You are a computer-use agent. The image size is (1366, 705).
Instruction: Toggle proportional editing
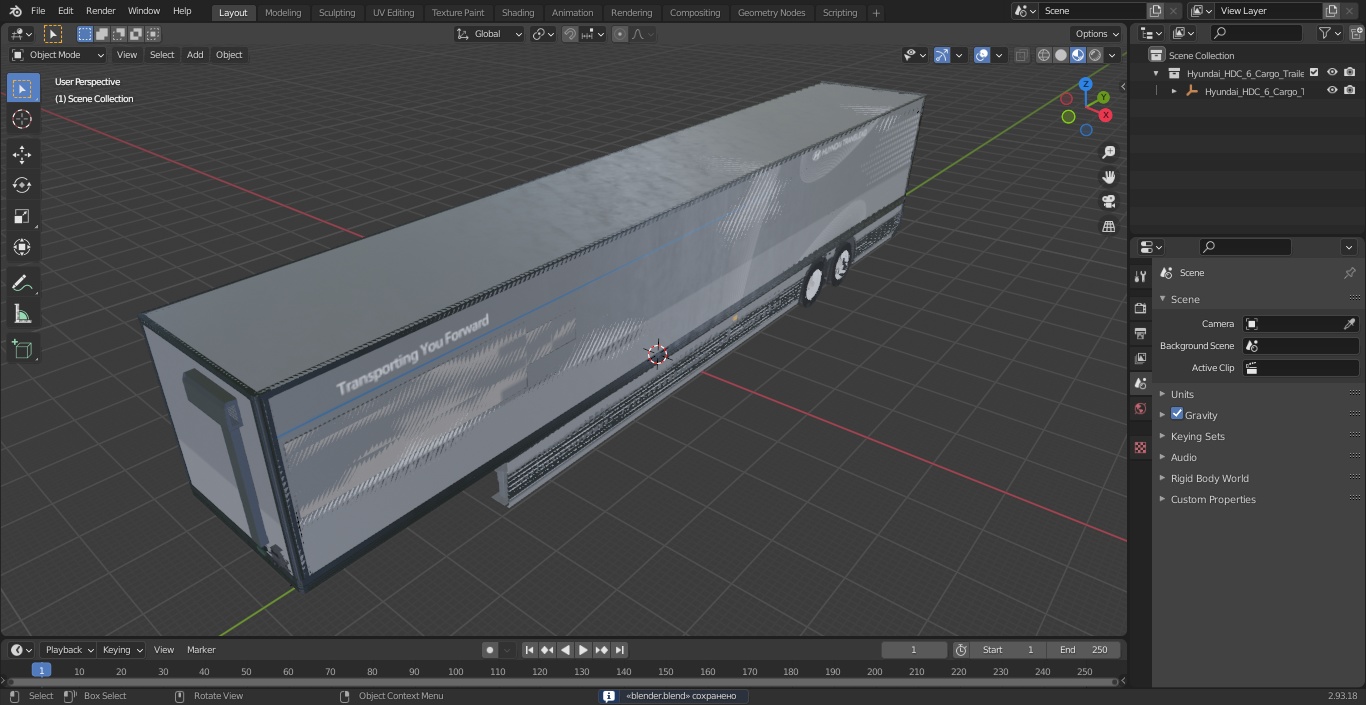620,34
